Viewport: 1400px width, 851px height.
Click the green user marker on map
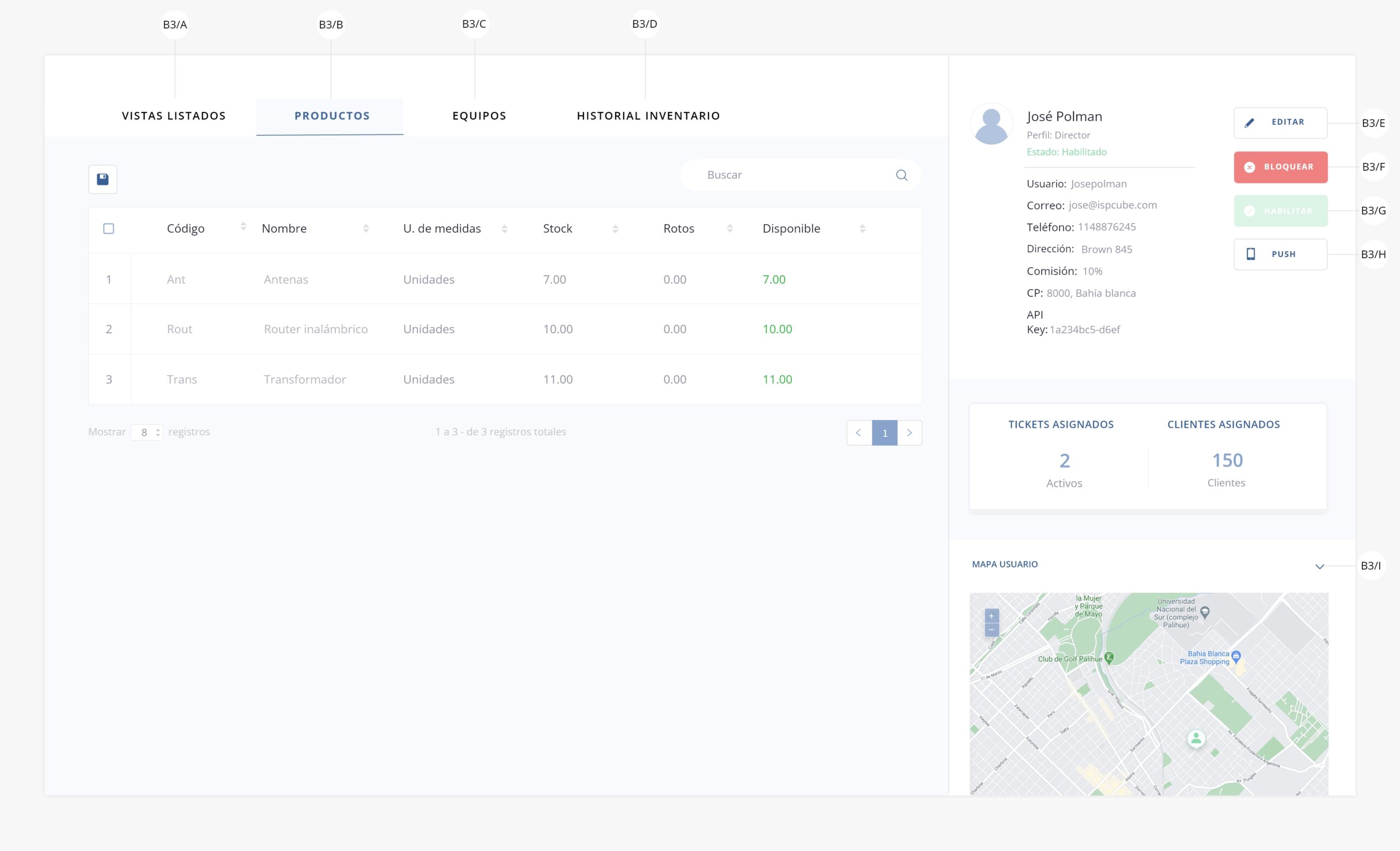(x=1196, y=738)
